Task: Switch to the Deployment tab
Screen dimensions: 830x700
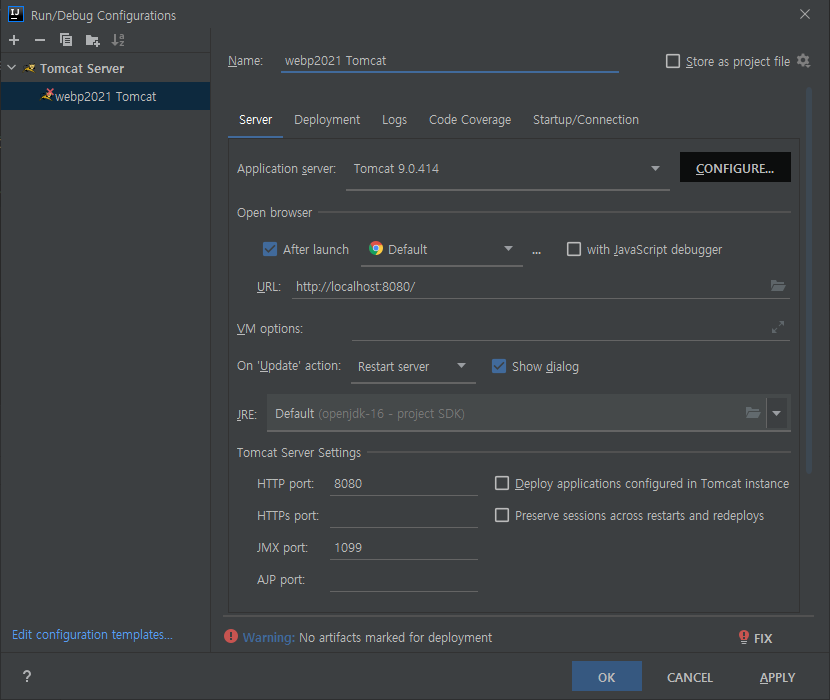Action: pos(327,120)
